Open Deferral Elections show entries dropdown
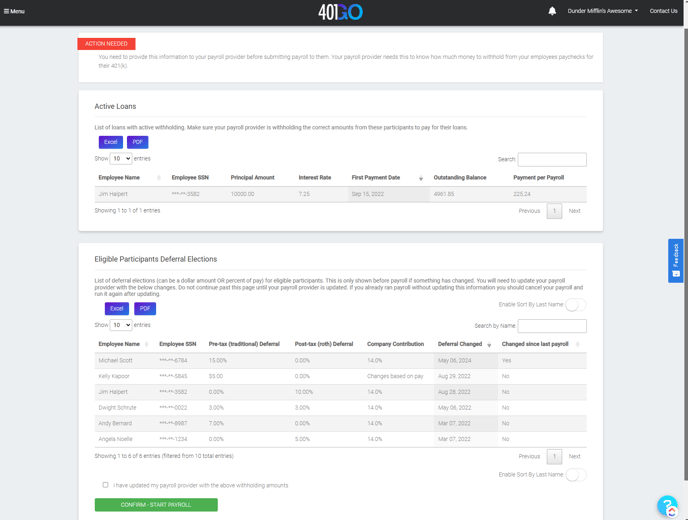Screen dimensions: 688x520 point(121,325)
